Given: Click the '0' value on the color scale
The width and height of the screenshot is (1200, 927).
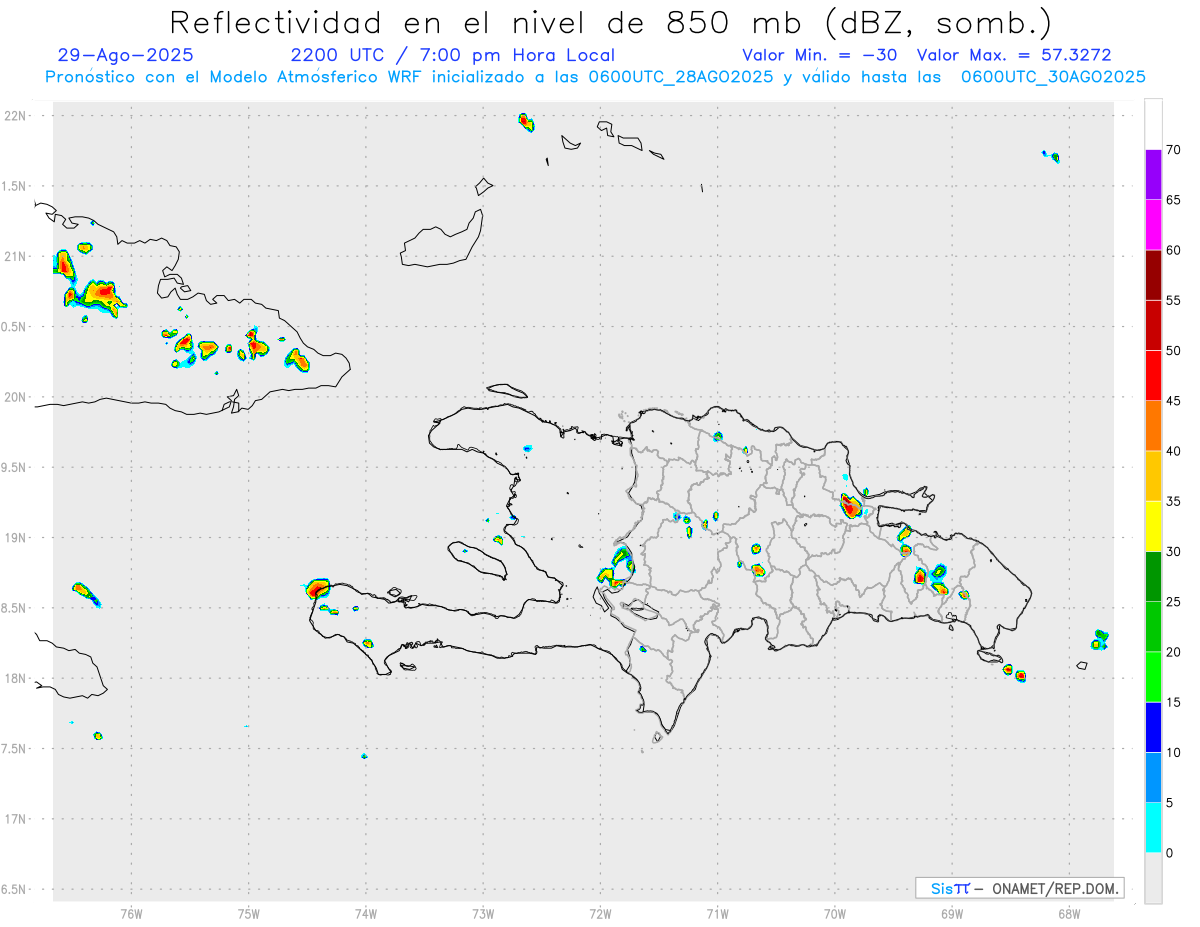Looking at the screenshot, I should [1170, 853].
